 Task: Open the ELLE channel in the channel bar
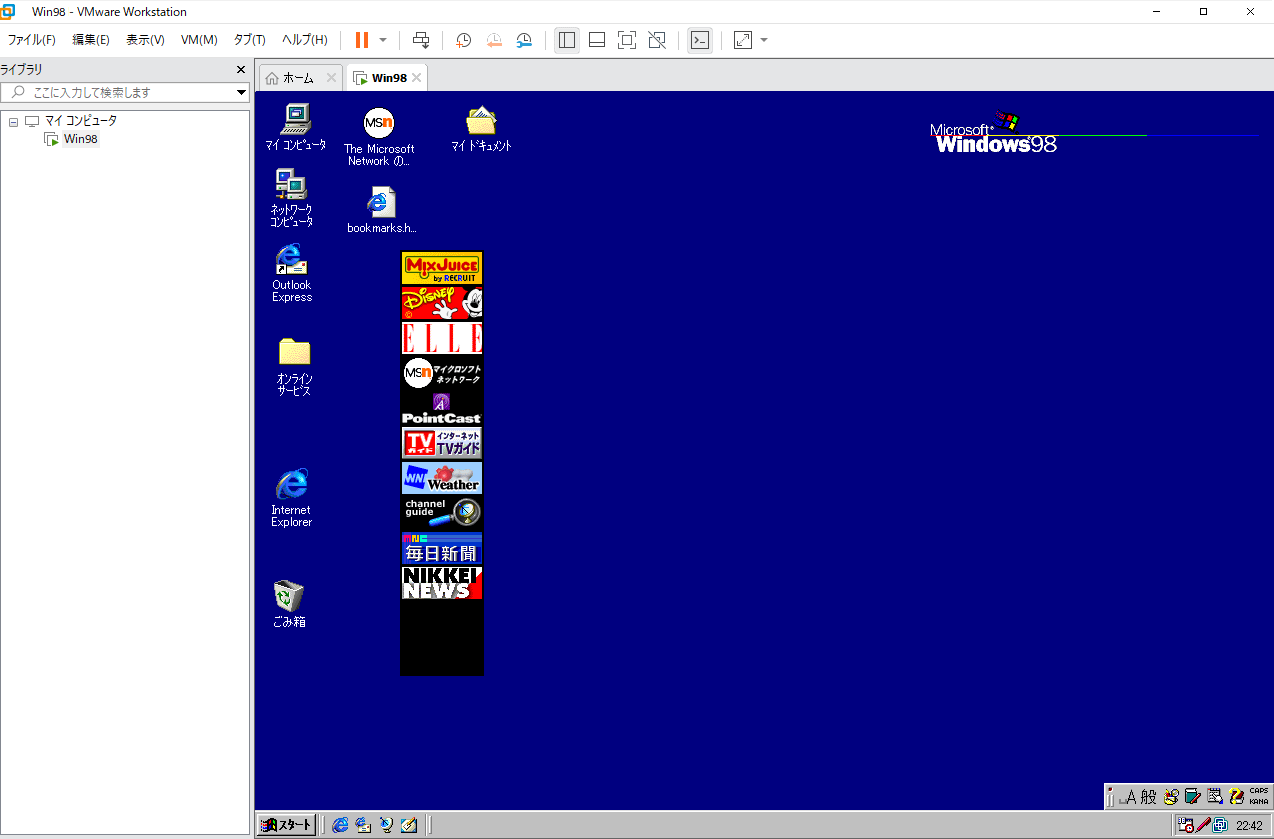click(442, 338)
